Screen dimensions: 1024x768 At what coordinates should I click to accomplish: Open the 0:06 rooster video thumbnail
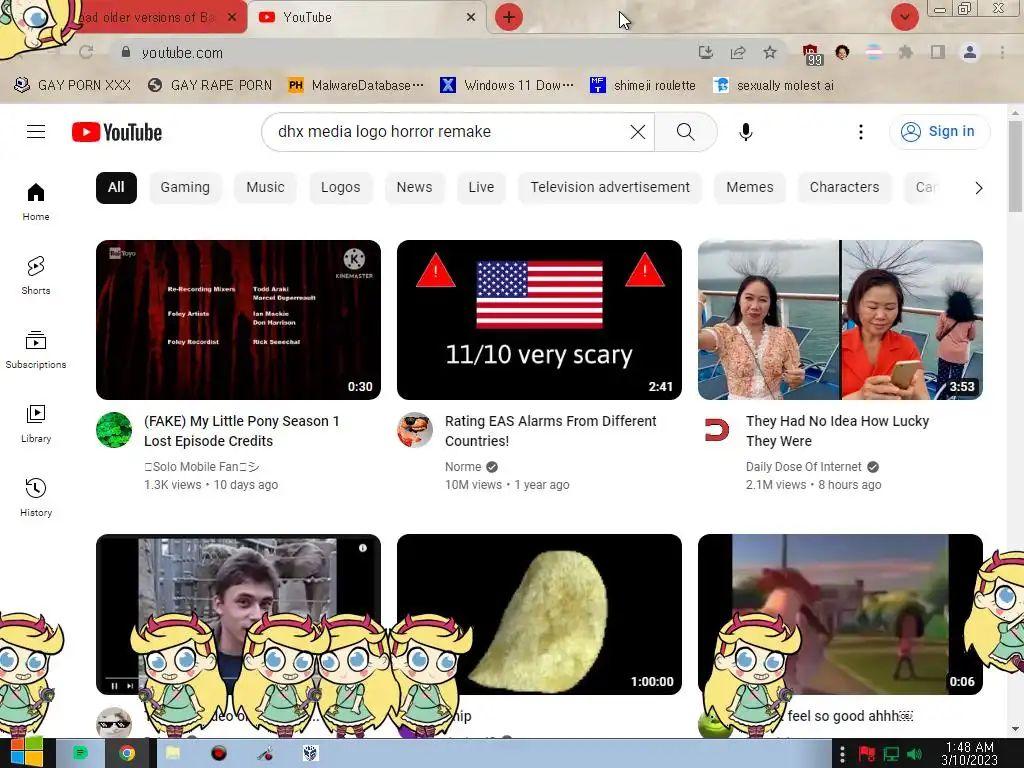coord(840,614)
